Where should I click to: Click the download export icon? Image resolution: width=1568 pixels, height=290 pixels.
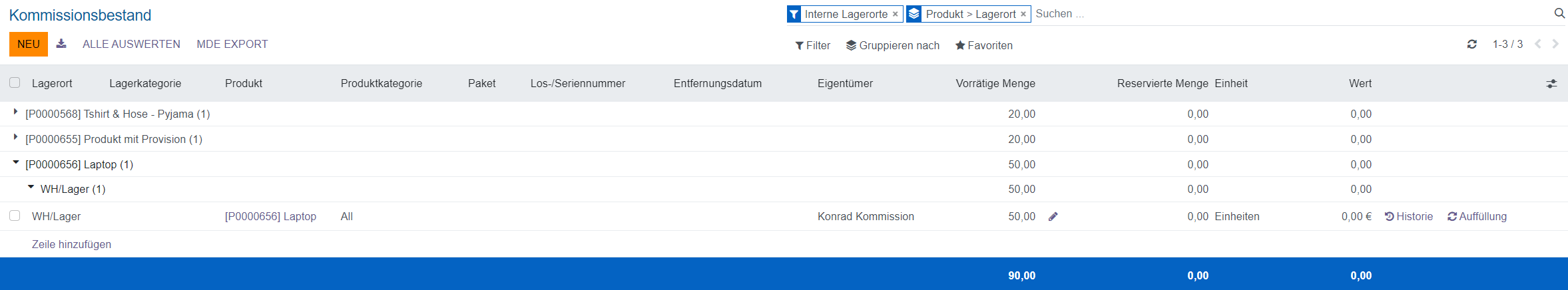pos(61,44)
